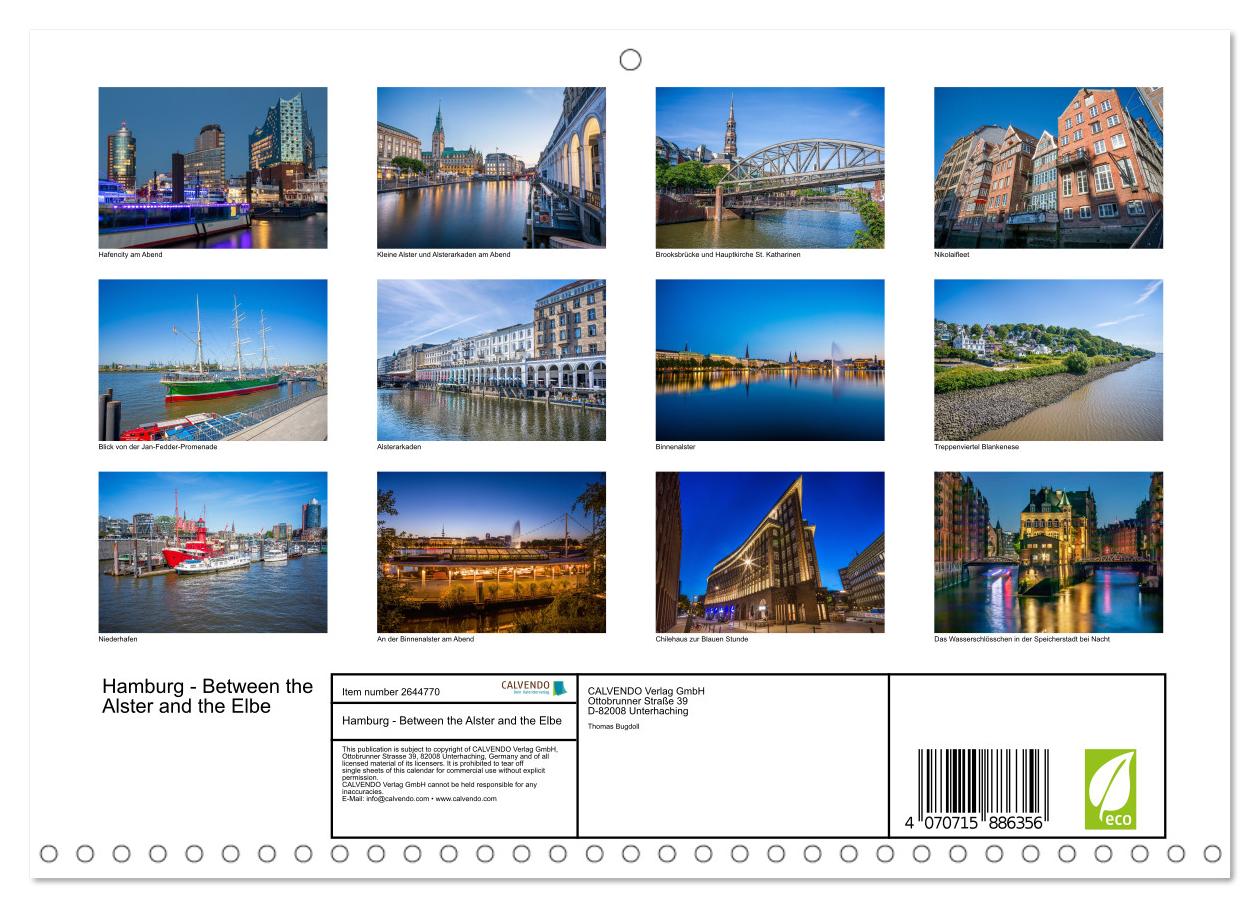This screenshot has height=908, width=1260.
Task: Click the caption 'Treppenviertel Blankenese'
Action: click(976, 447)
